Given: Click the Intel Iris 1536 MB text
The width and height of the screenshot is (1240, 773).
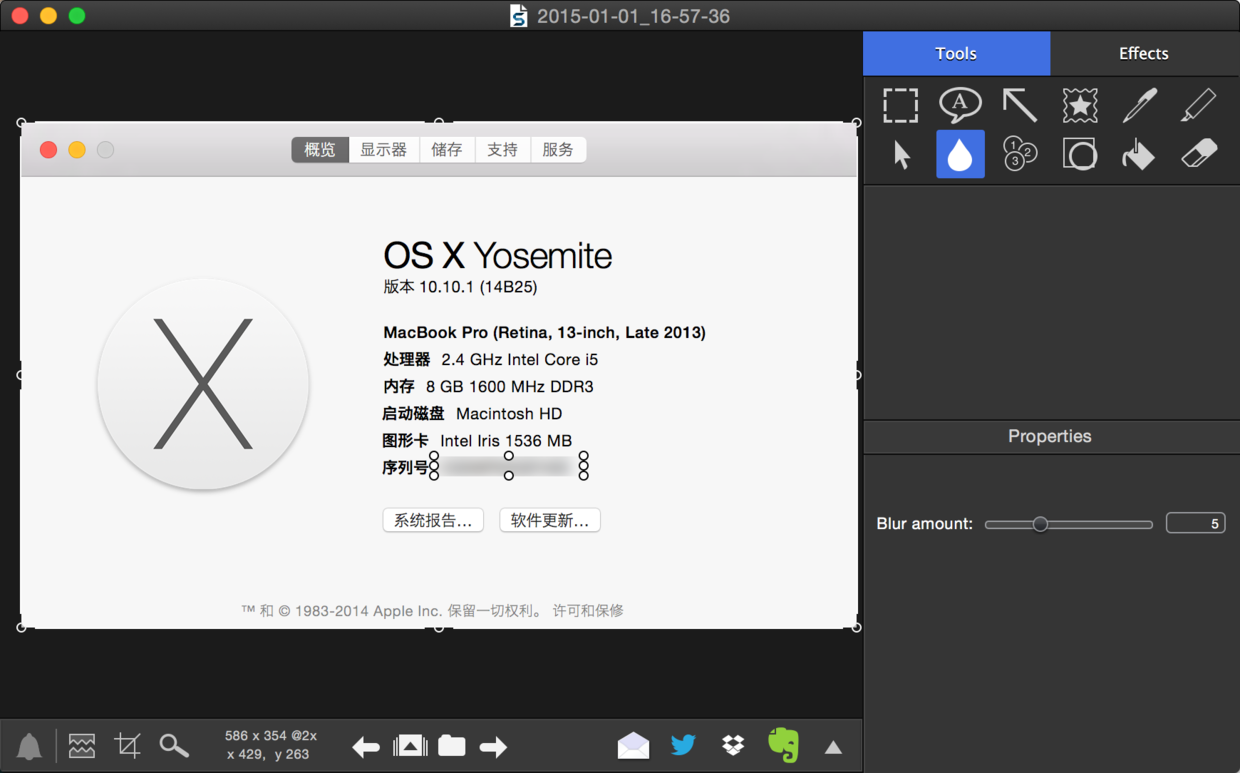Looking at the screenshot, I should point(506,441).
